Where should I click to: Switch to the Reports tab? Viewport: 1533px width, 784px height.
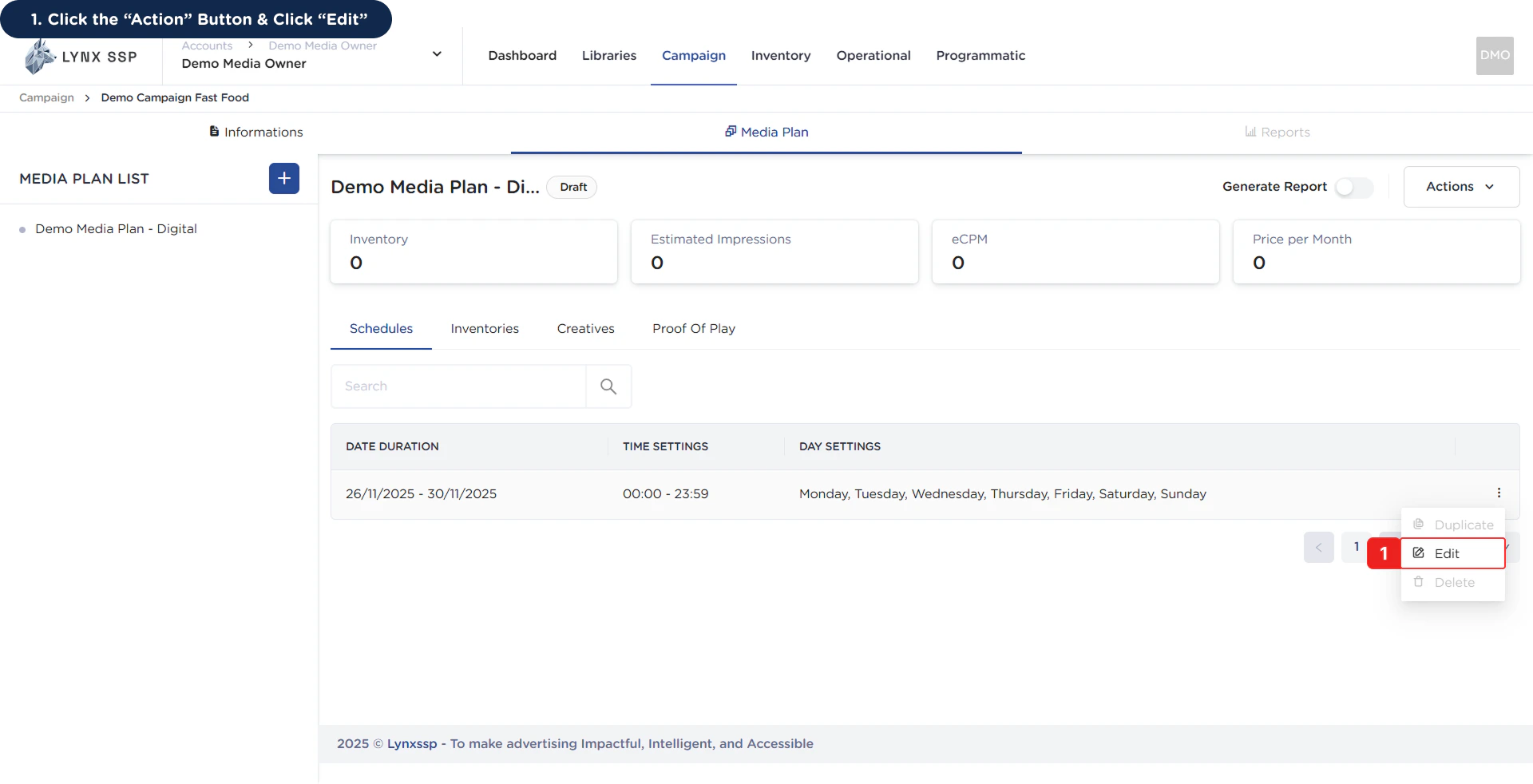point(1277,133)
